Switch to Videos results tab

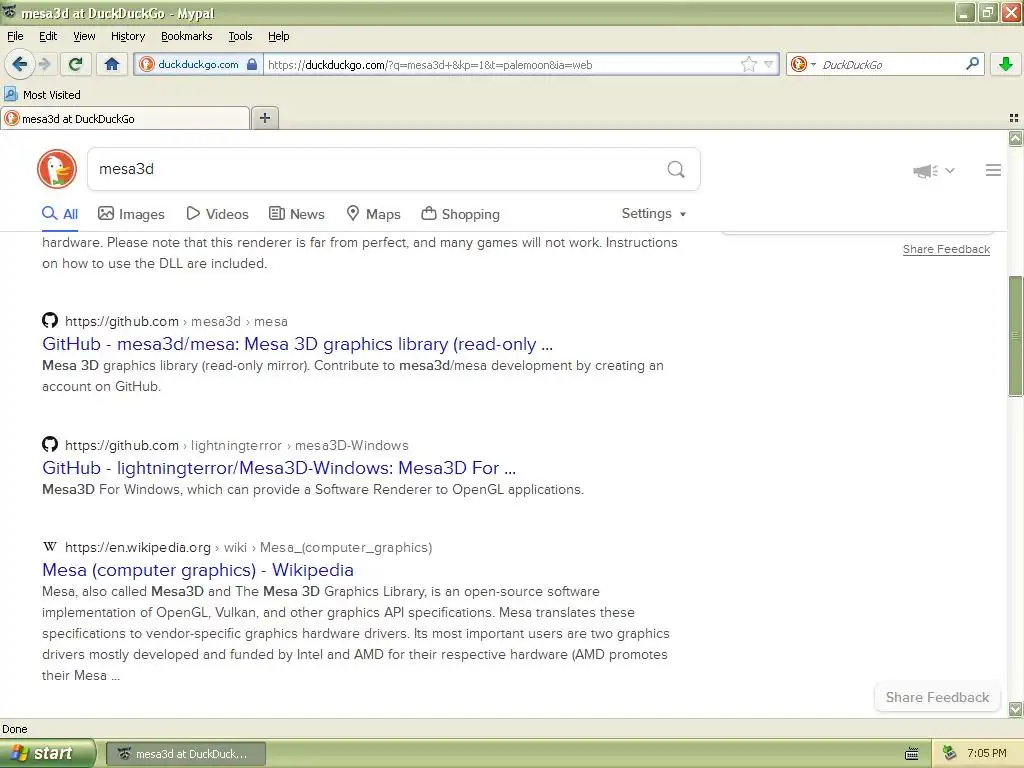(217, 214)
